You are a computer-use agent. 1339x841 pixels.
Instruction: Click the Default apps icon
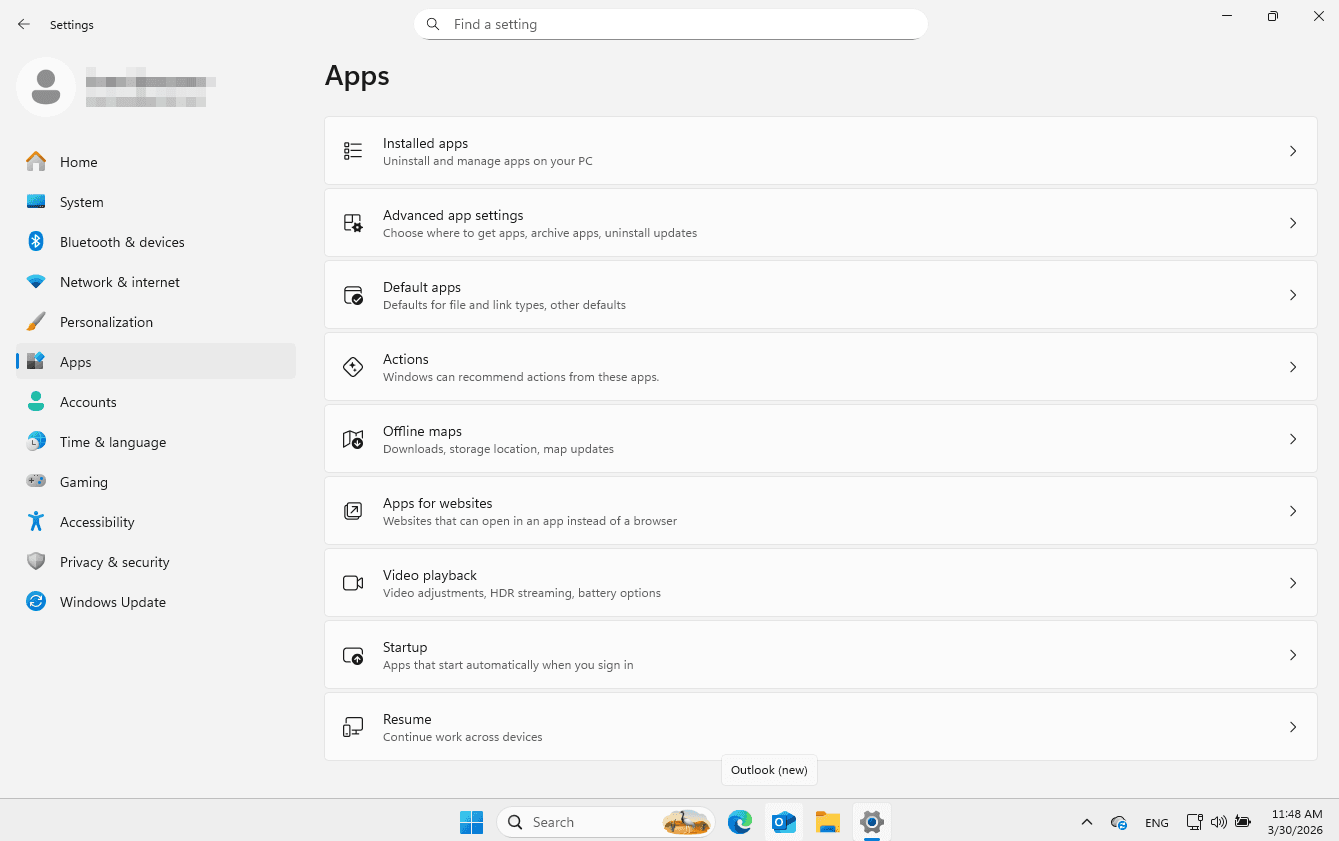[353, 295]
